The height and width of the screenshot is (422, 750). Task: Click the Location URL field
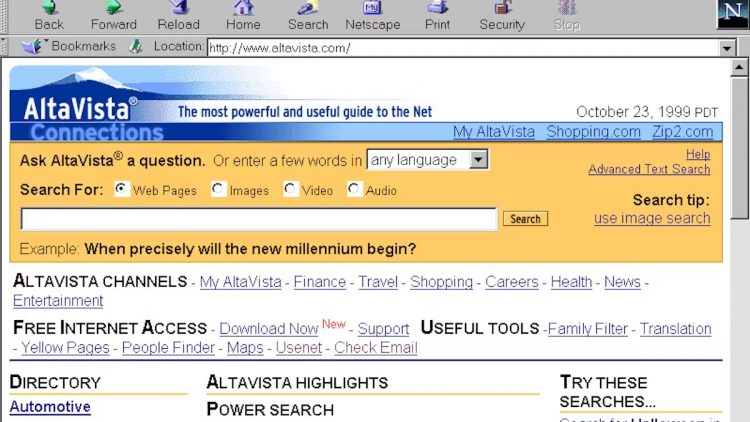point(463,48)
